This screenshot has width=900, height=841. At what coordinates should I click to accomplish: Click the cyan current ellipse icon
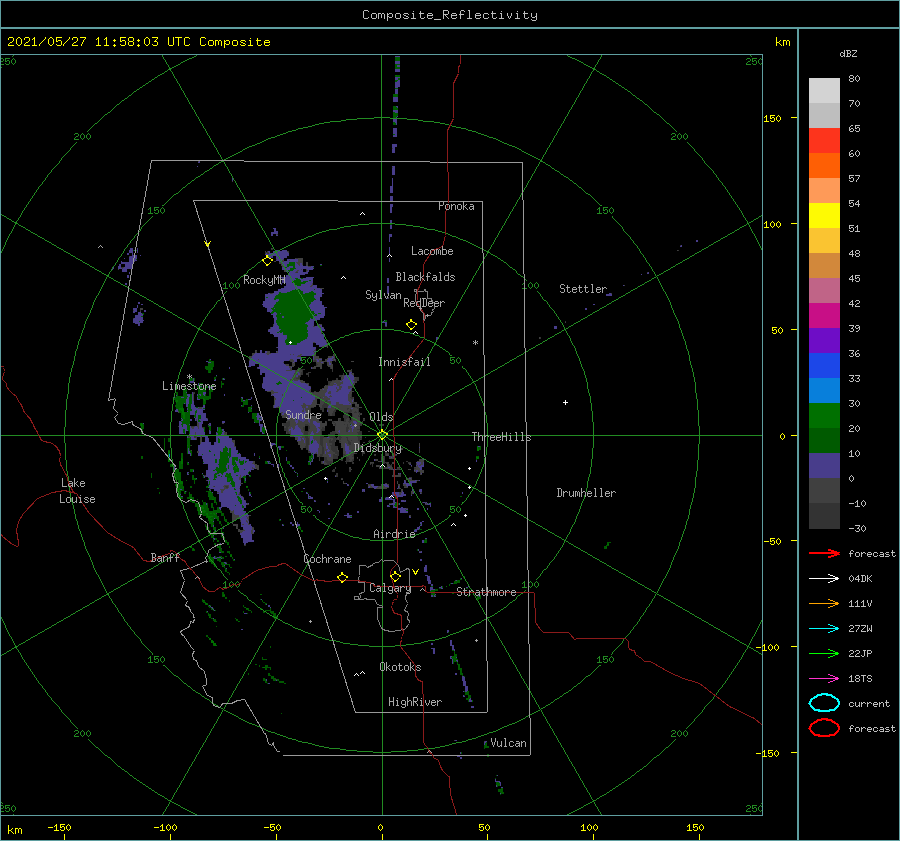[x=824, y=703]
